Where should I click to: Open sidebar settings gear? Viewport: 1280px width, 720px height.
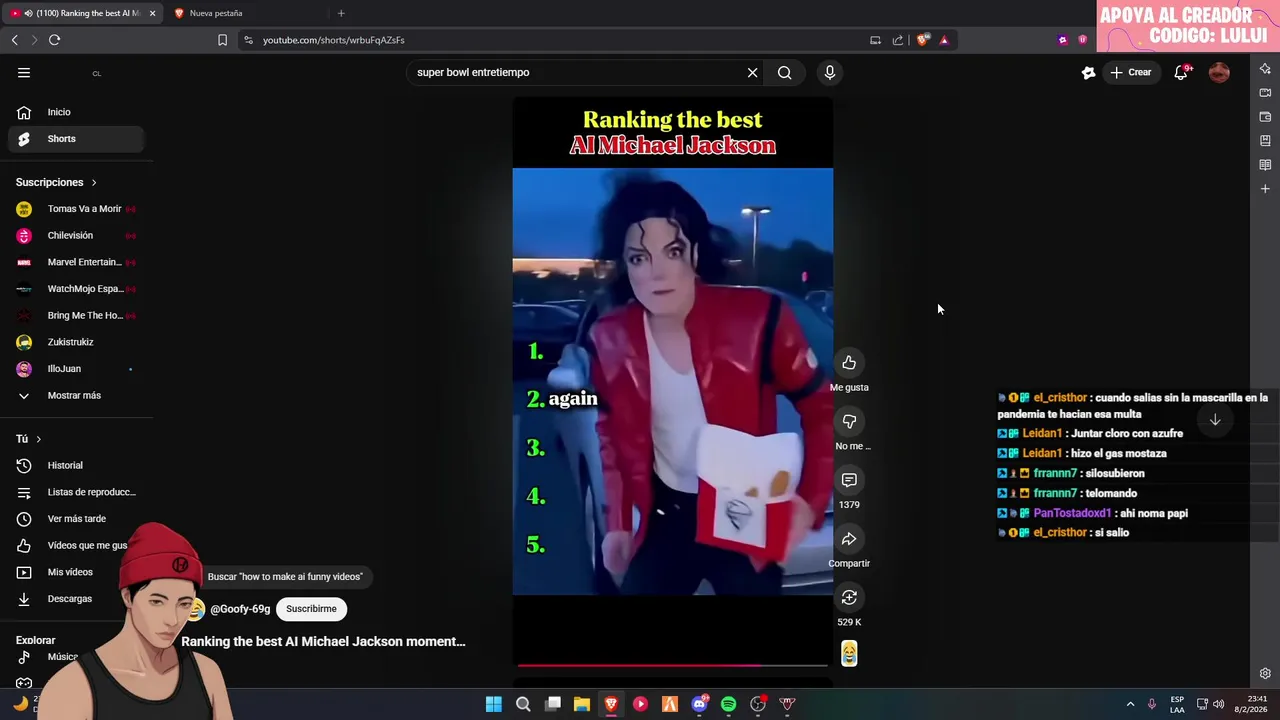[x=1265, y=674]
